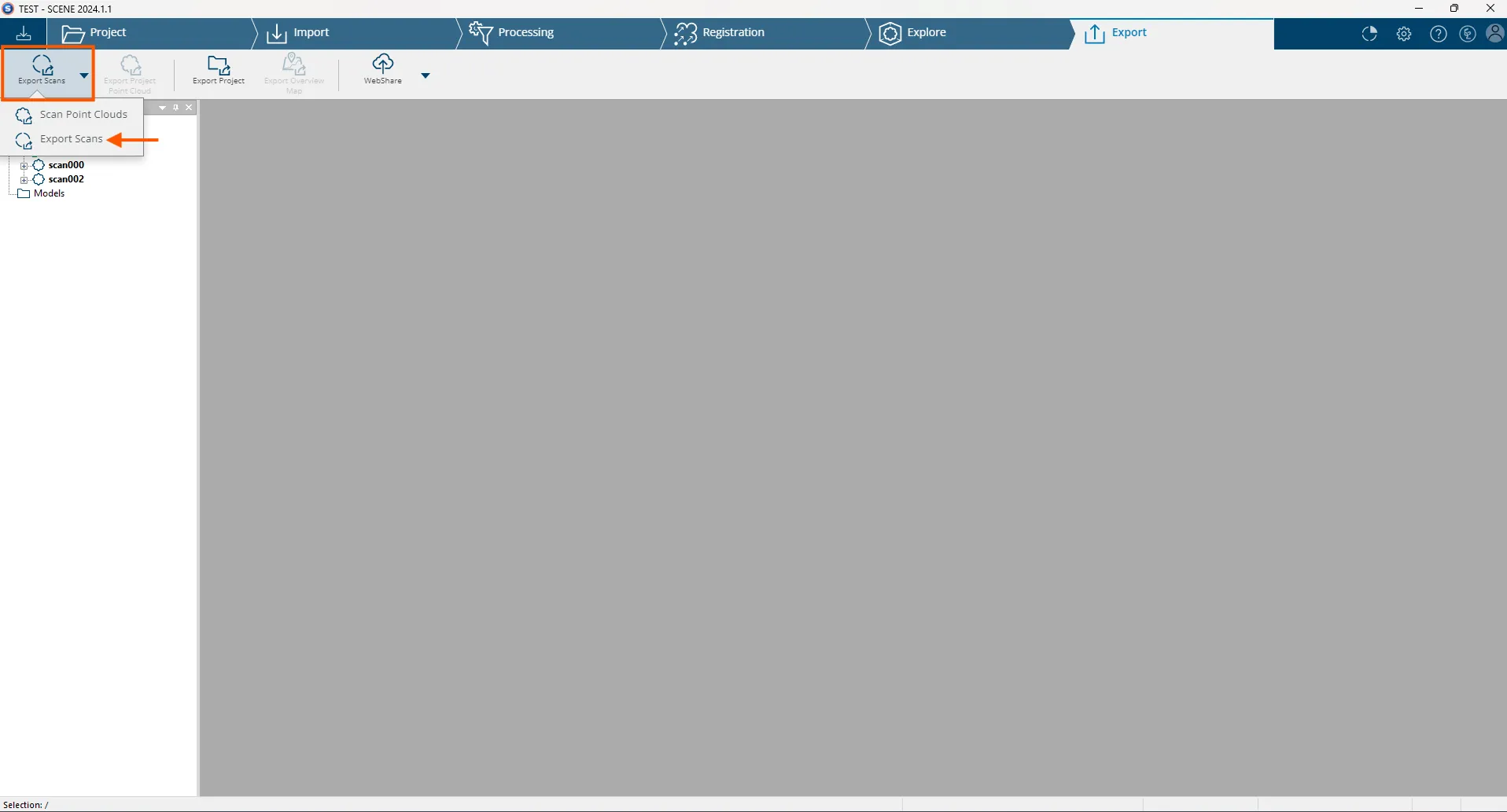Viewport: 1507px width, 812px height.
Task: Click the Export Scans dropdown arrow
Action: [84, 75]
